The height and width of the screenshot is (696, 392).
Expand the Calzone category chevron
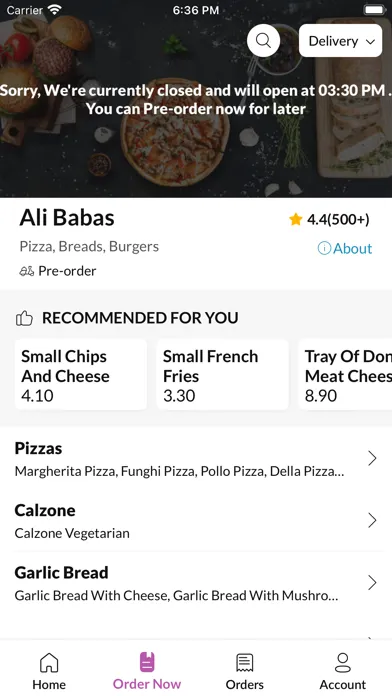[x=372, y=520]
